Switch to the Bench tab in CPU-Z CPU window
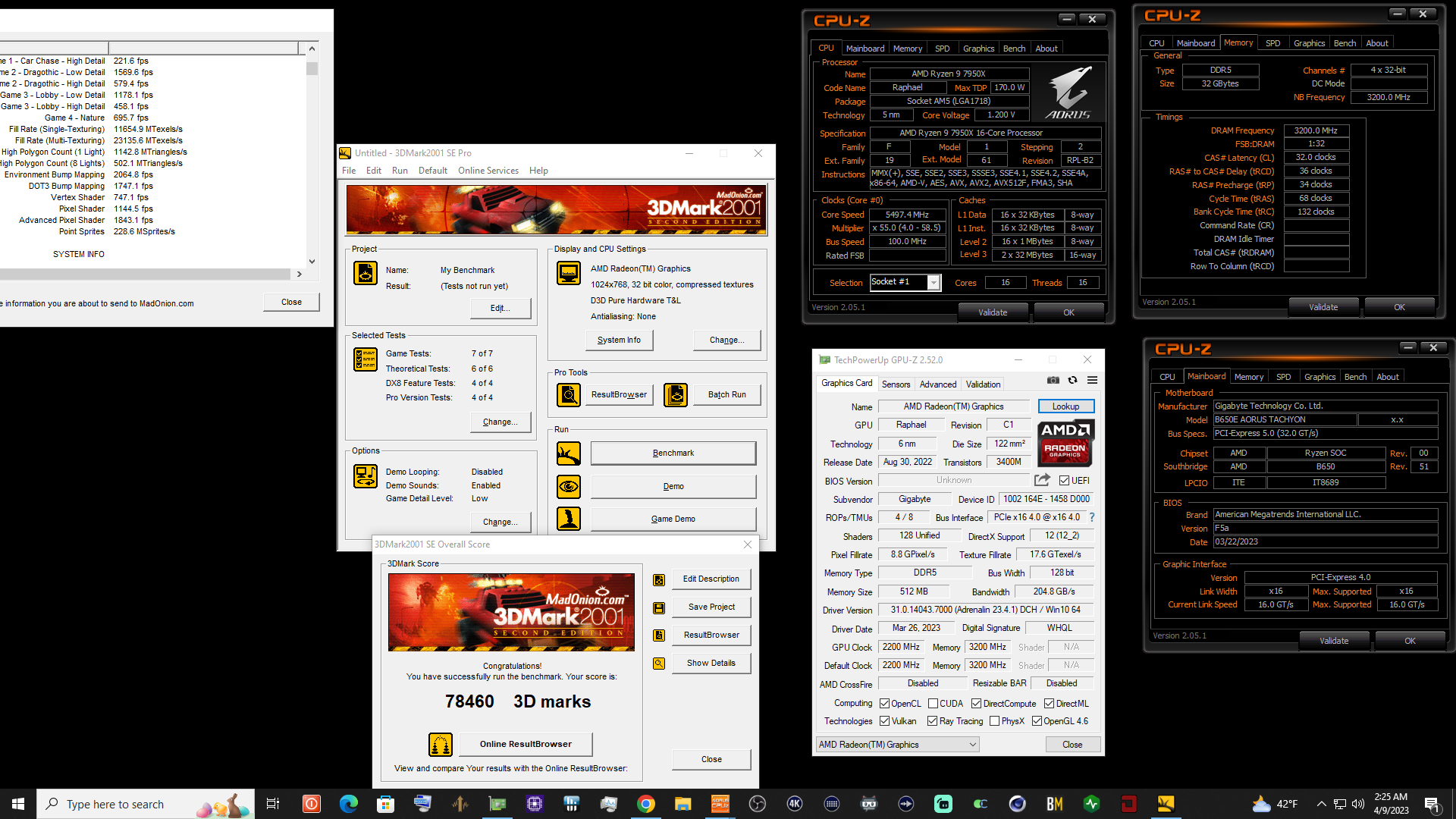The height and width of the screenshot is (819, 1456). click(1014, 49)
